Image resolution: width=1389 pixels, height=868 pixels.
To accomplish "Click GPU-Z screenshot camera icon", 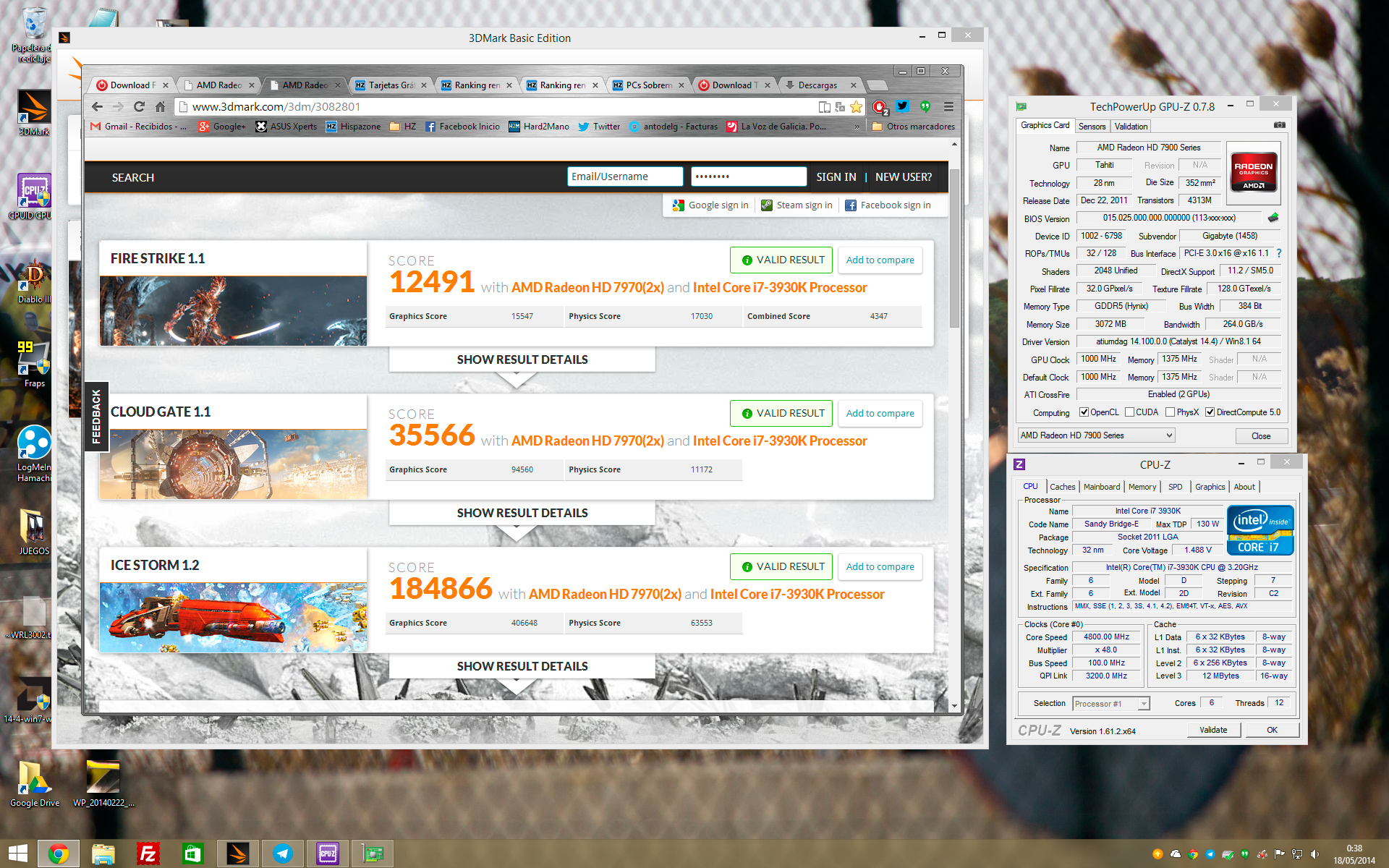I will click(x=1279, y=125).
